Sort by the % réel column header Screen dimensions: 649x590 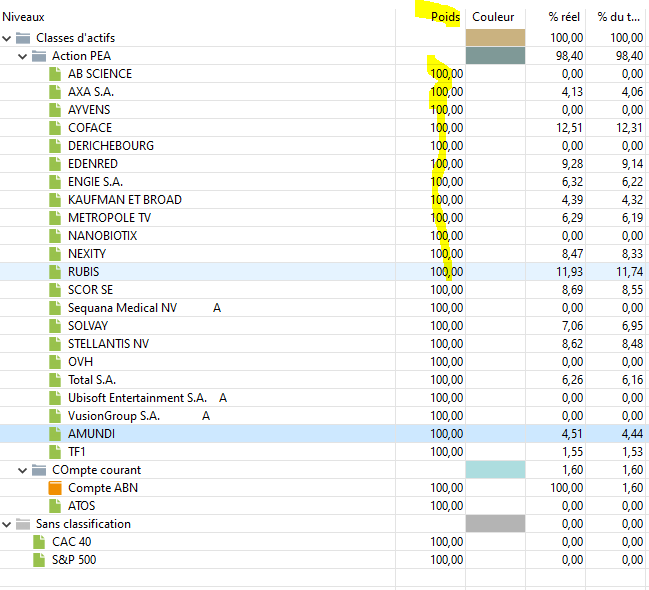point(564,17)
